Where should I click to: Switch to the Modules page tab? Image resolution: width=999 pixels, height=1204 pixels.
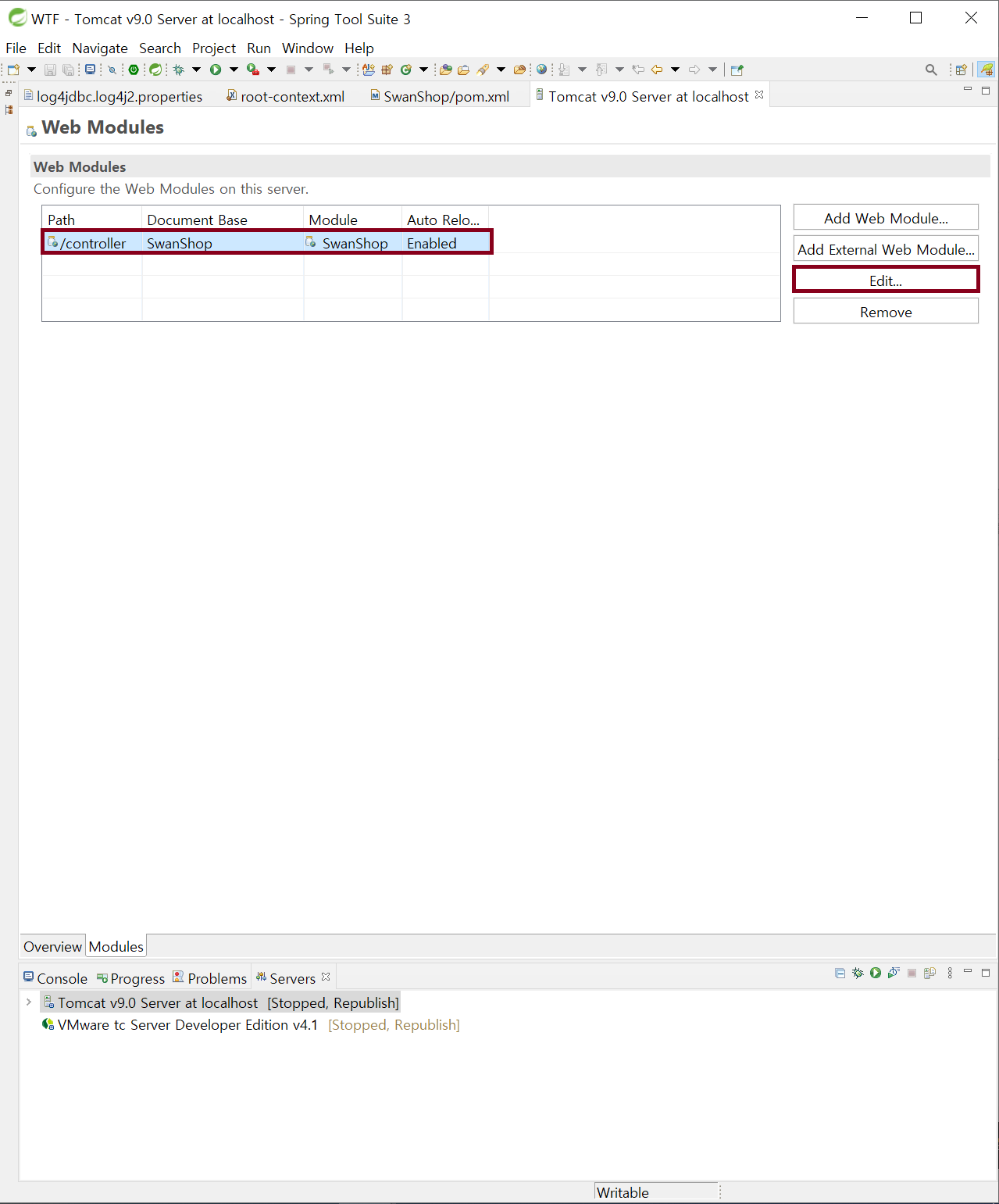click(116, 946)
